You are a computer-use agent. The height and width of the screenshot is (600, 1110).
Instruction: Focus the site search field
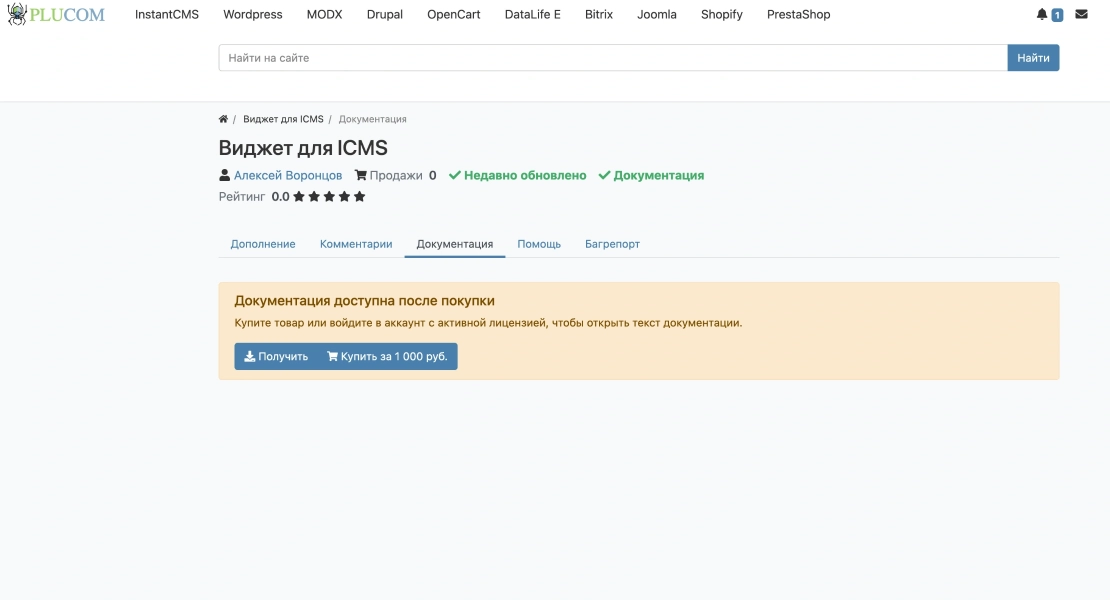613,58
